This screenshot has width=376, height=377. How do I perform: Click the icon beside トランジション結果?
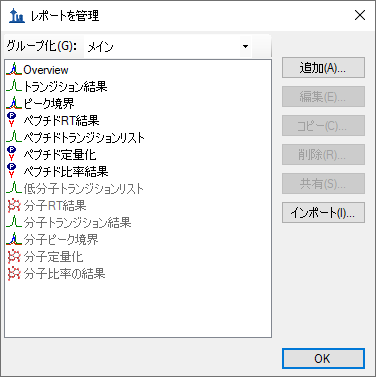pos(13,86)
